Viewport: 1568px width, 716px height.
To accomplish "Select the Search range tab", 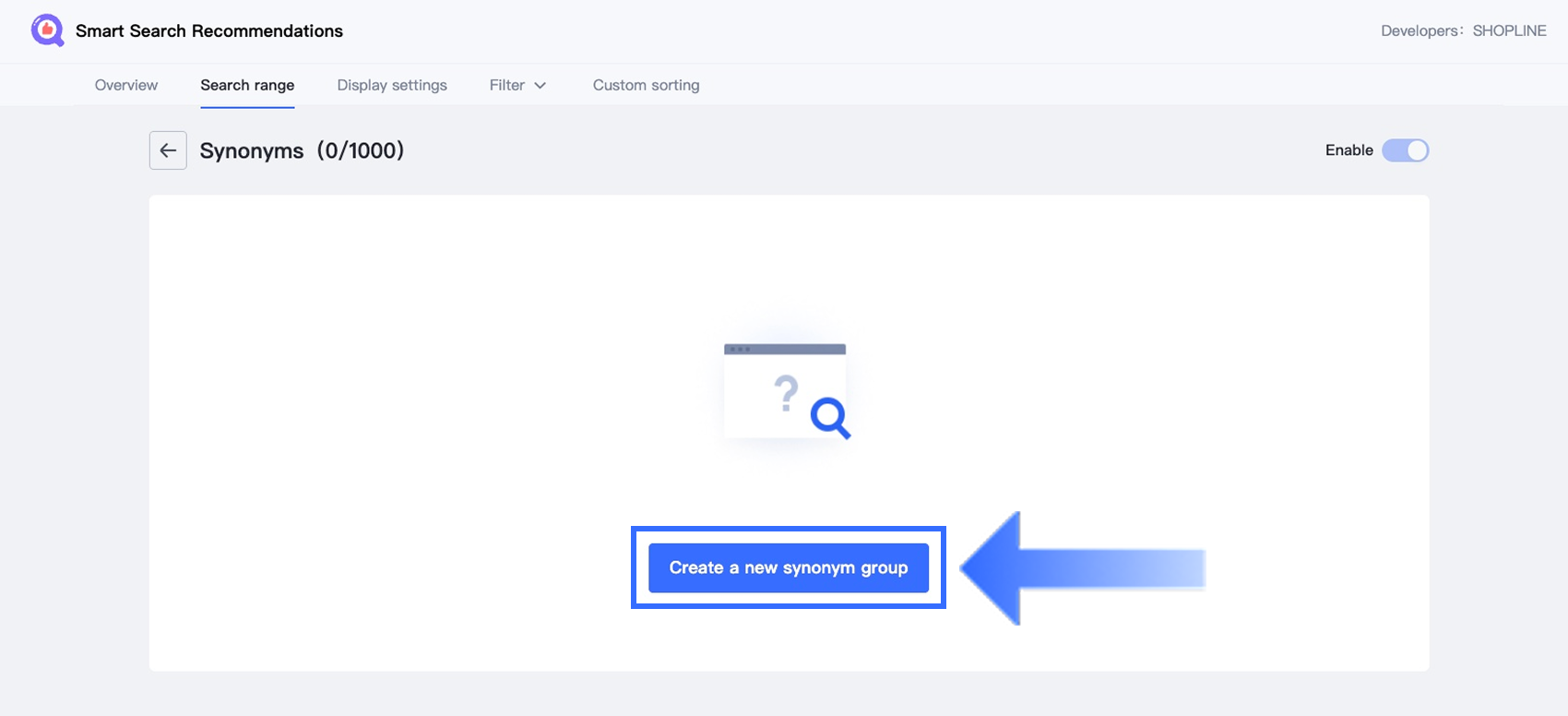I will (x=247, y=85).
